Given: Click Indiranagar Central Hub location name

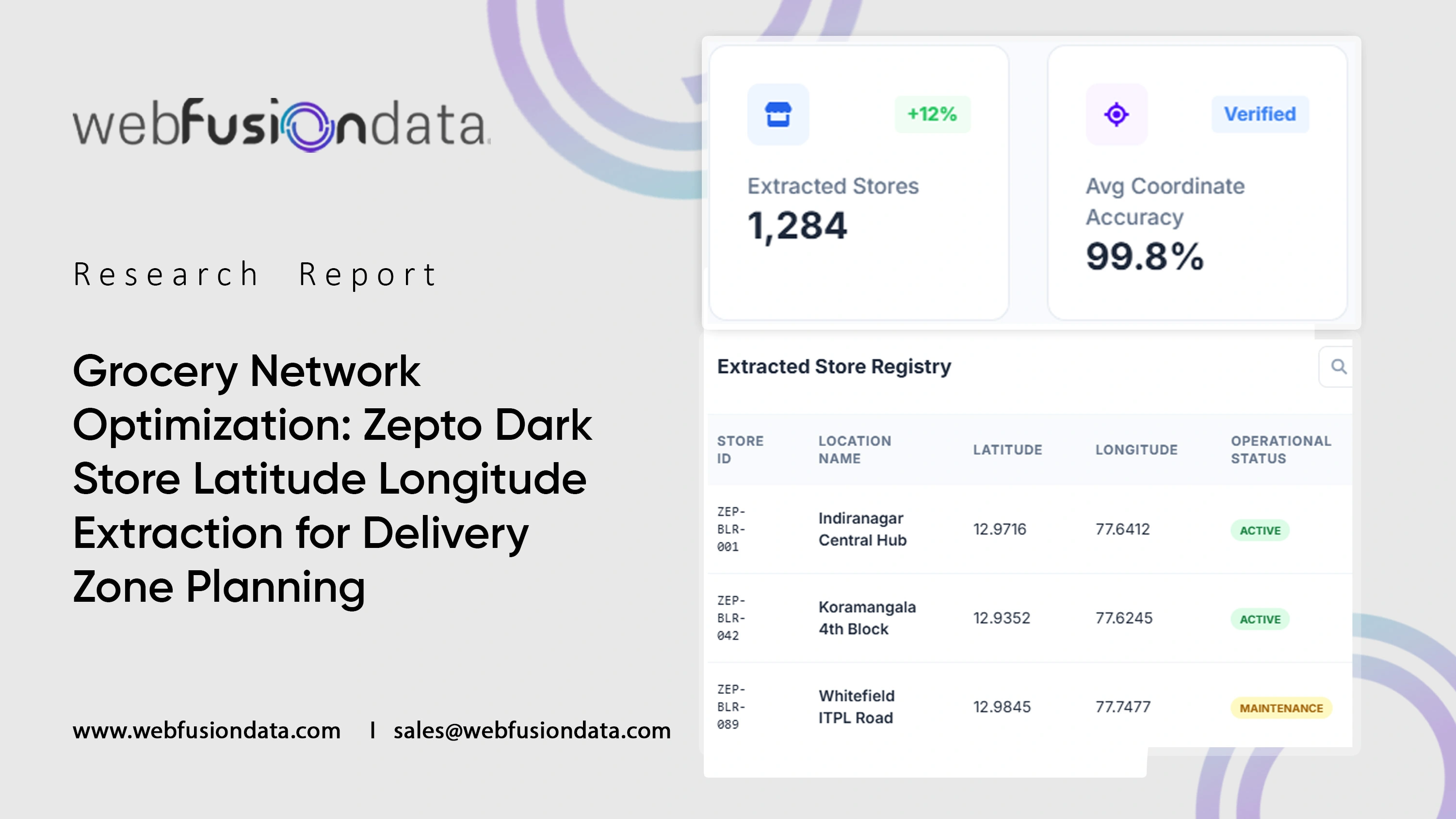Looking at the screenshot, I should [x=862, y=529].
